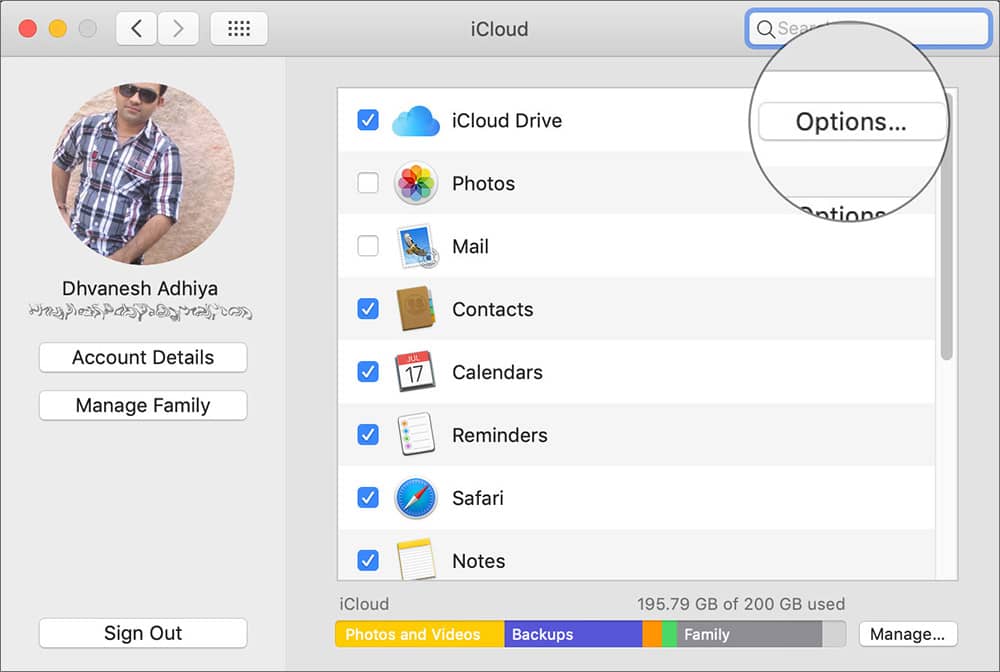Click the Reminders icon
1000x672 pixels.
[x=417, y=435]
